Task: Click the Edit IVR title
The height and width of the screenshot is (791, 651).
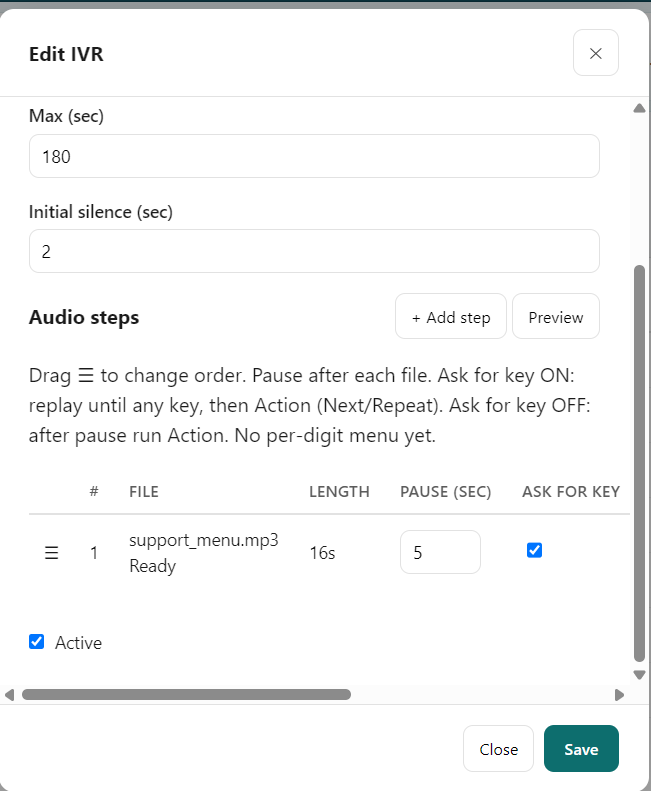Action: click(x=66, y=54)
